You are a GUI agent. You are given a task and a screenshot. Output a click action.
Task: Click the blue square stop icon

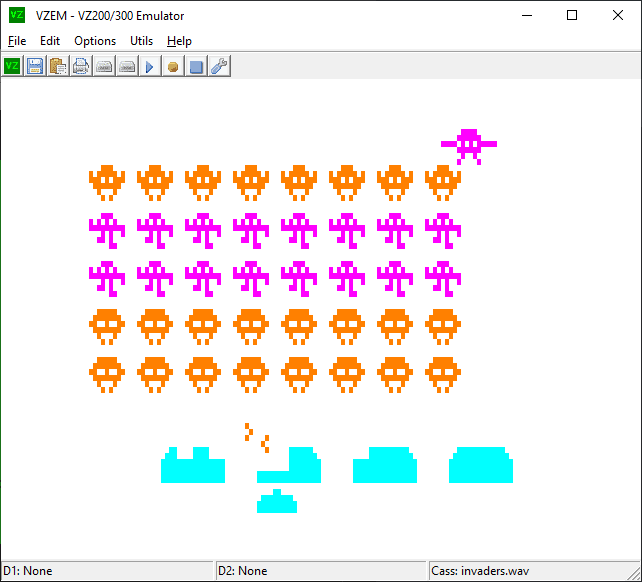point(196,66)
